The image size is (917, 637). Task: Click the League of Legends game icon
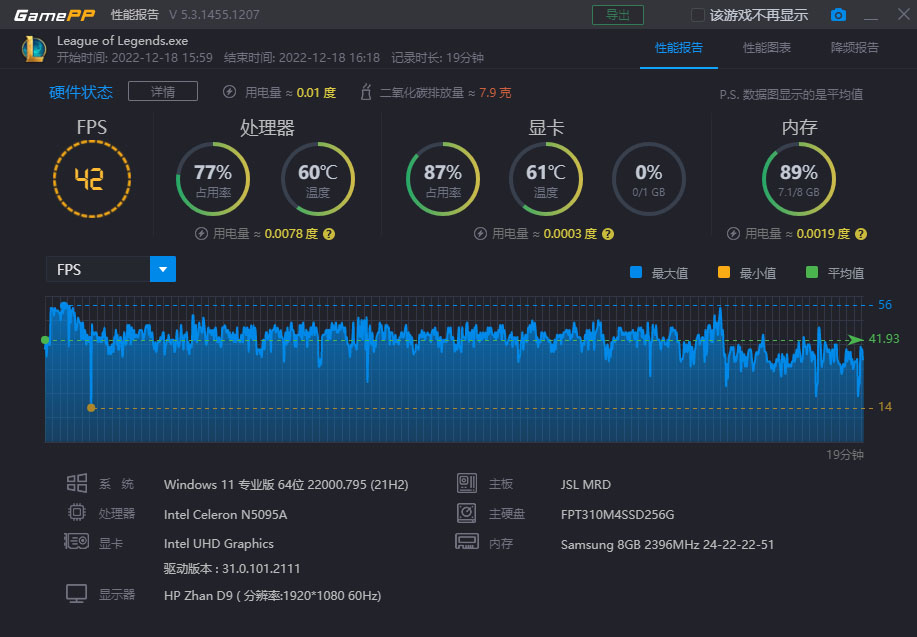coord(32,49)
